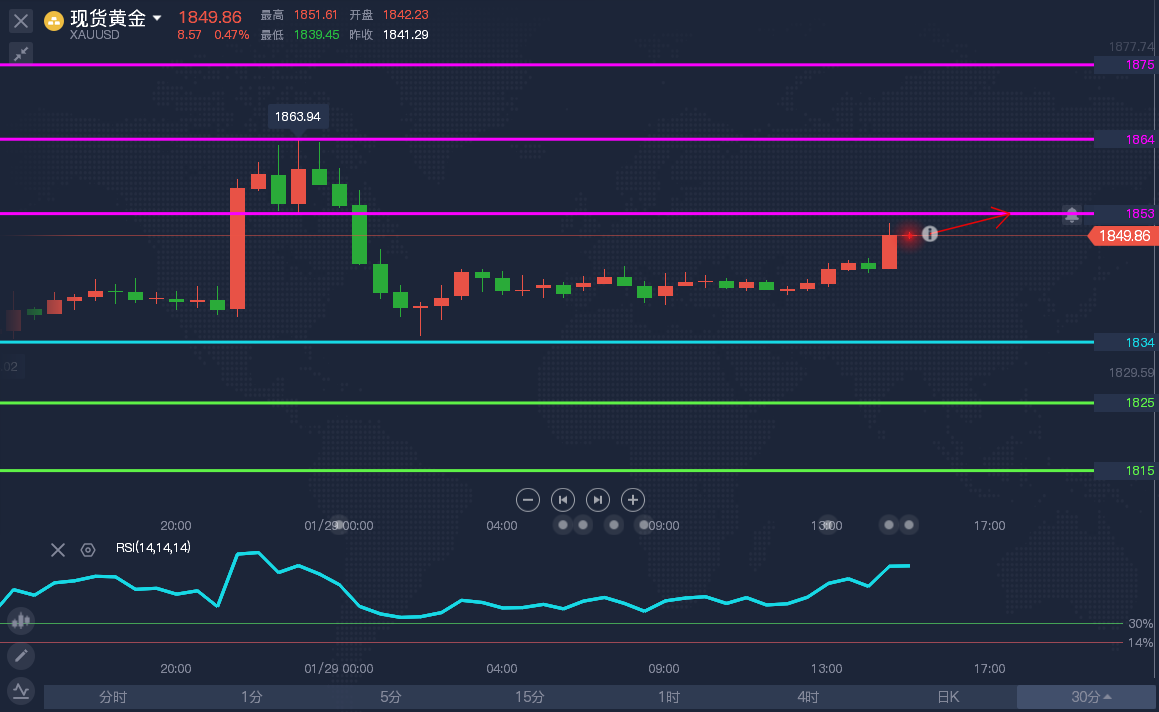The height and width of the screenshot is (712, 1159).
Task: Click the 1849.86 current price tag
Action: click(x=1124, y=236)
